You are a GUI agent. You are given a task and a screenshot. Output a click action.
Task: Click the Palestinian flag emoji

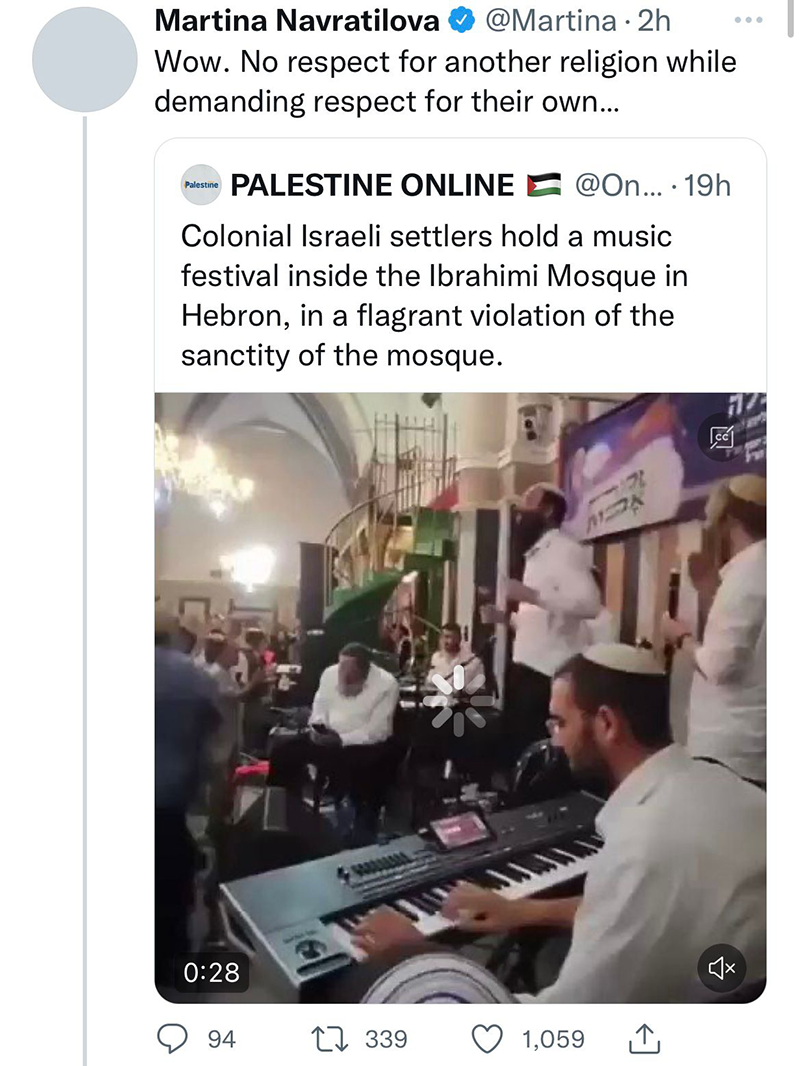point(544,185)
